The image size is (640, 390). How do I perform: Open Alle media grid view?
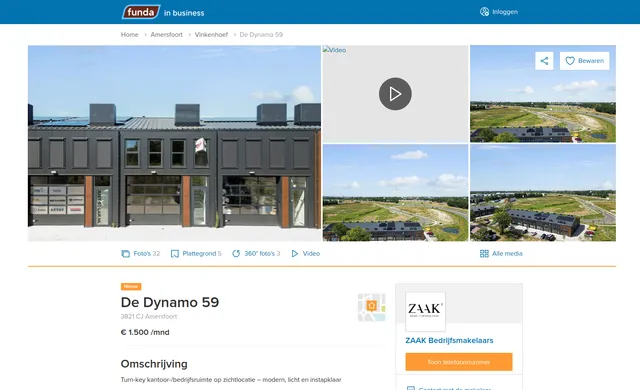[x=501, y=254]
